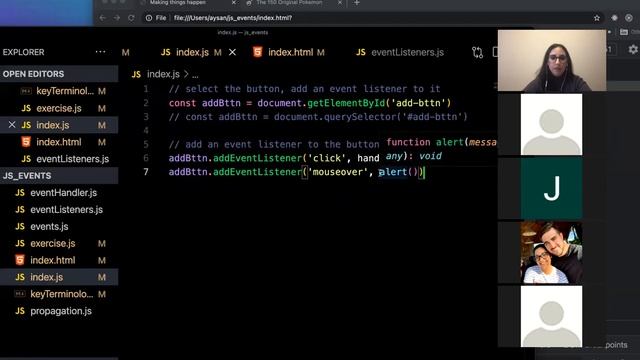
Task: Click line number 1 in the gutter
Action: pos(146,89)
